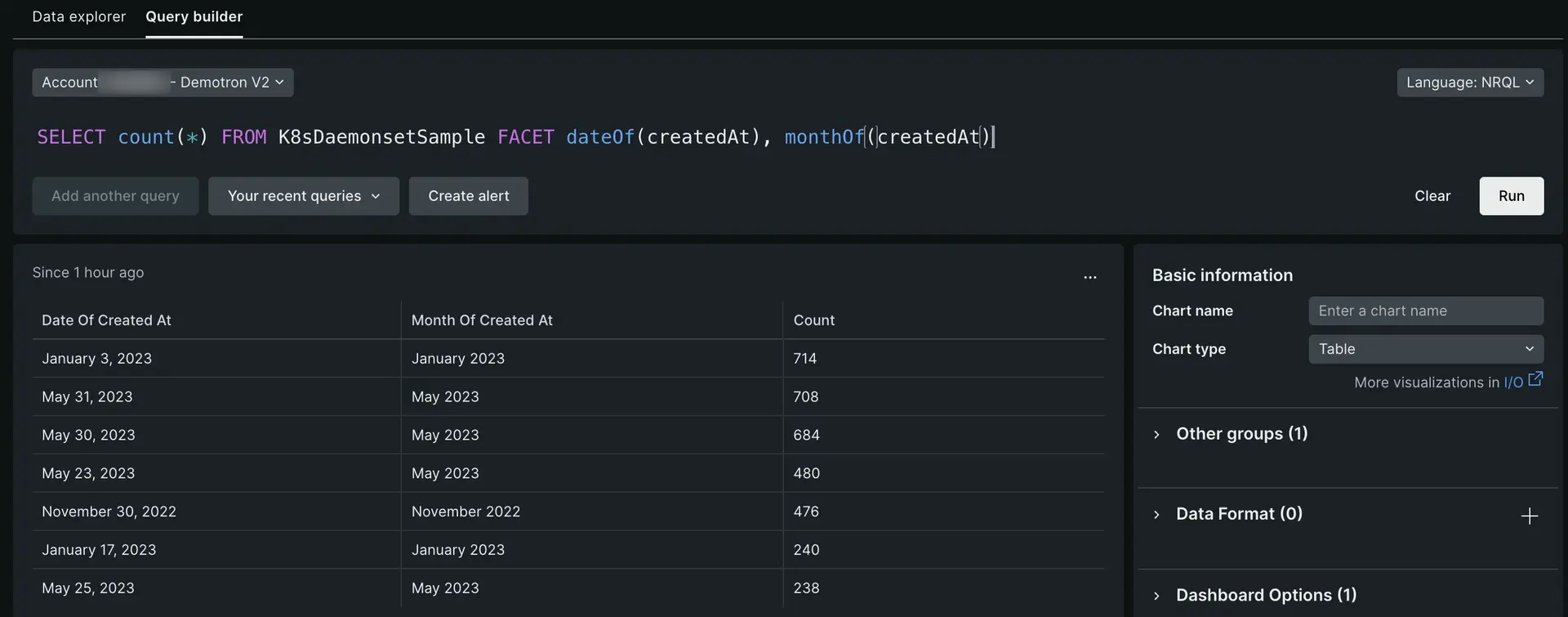Open the Account Demotron V2 selector

[x=163, y=83]
